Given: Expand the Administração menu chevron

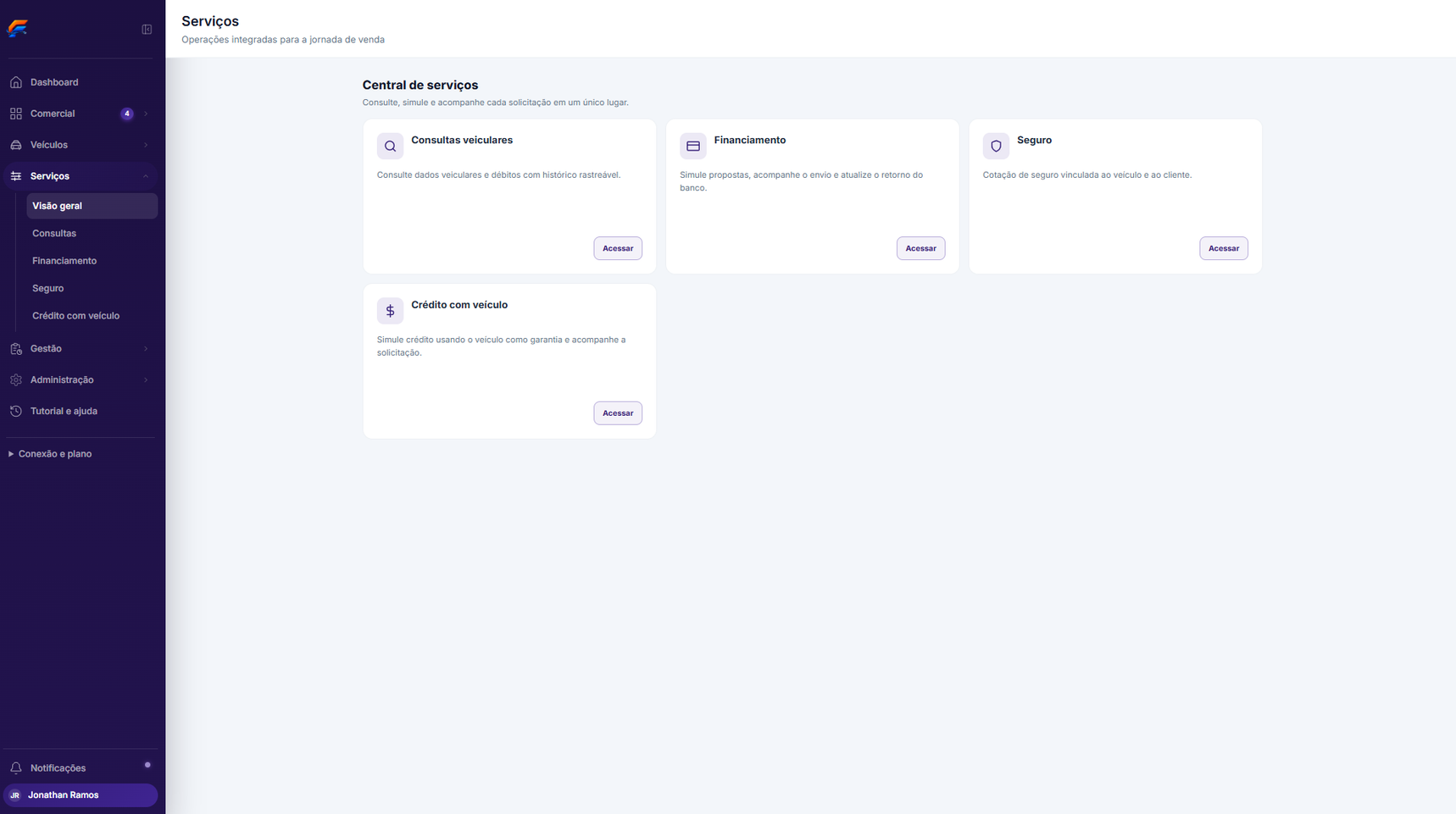Looking at the screenshot, I should 146,380.
